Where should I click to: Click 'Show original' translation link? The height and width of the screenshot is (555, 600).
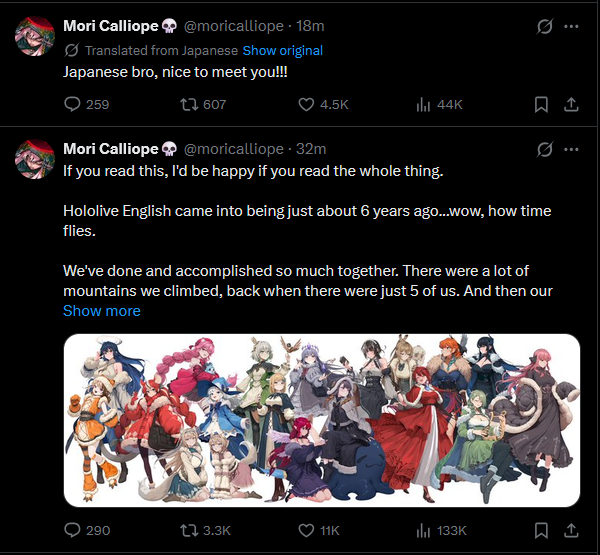click(283, 51)
